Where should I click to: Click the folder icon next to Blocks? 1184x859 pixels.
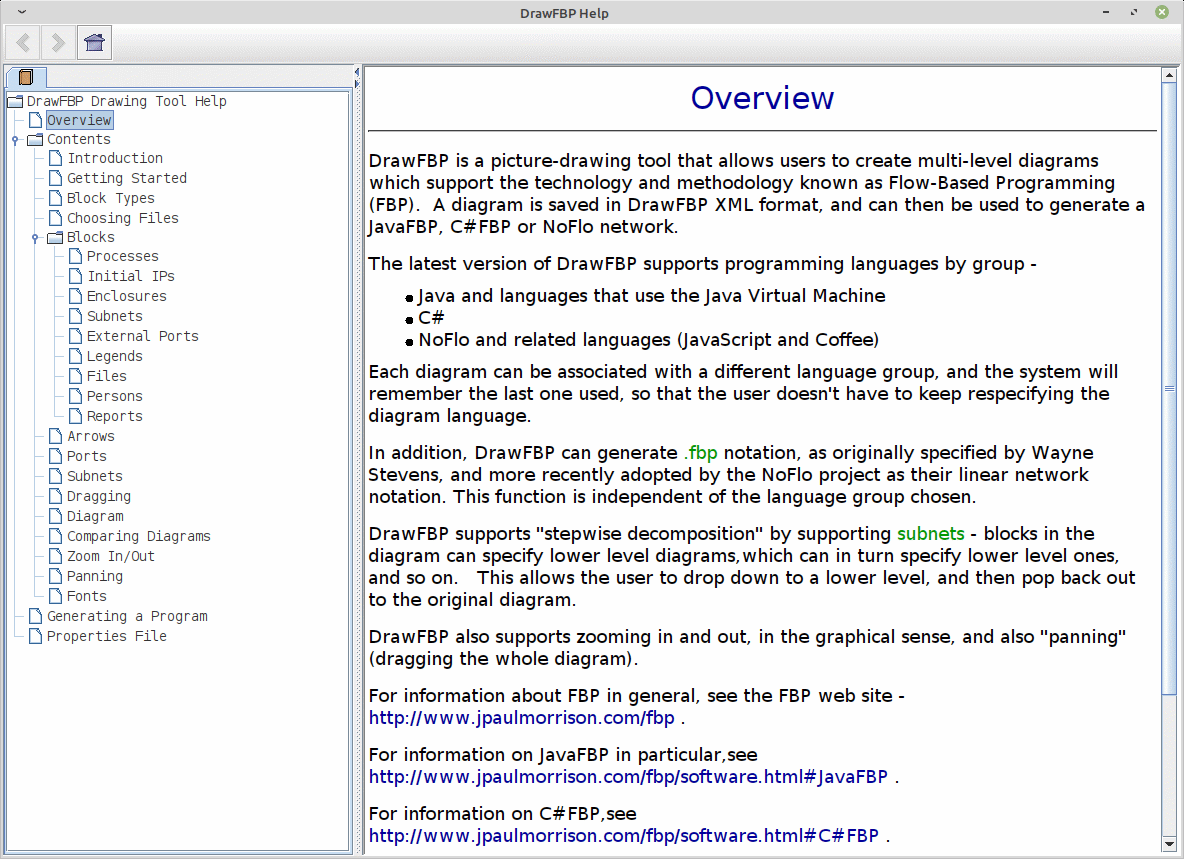pyautogui.click(x=55, y=238)
